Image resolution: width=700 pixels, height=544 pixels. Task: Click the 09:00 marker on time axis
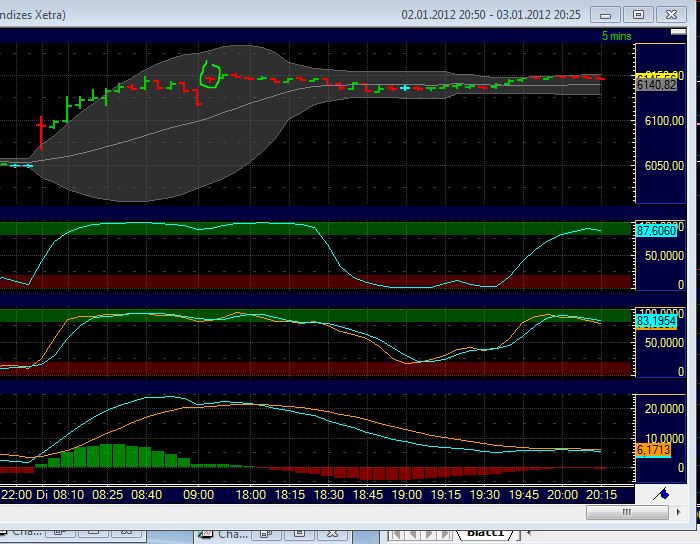198,494
